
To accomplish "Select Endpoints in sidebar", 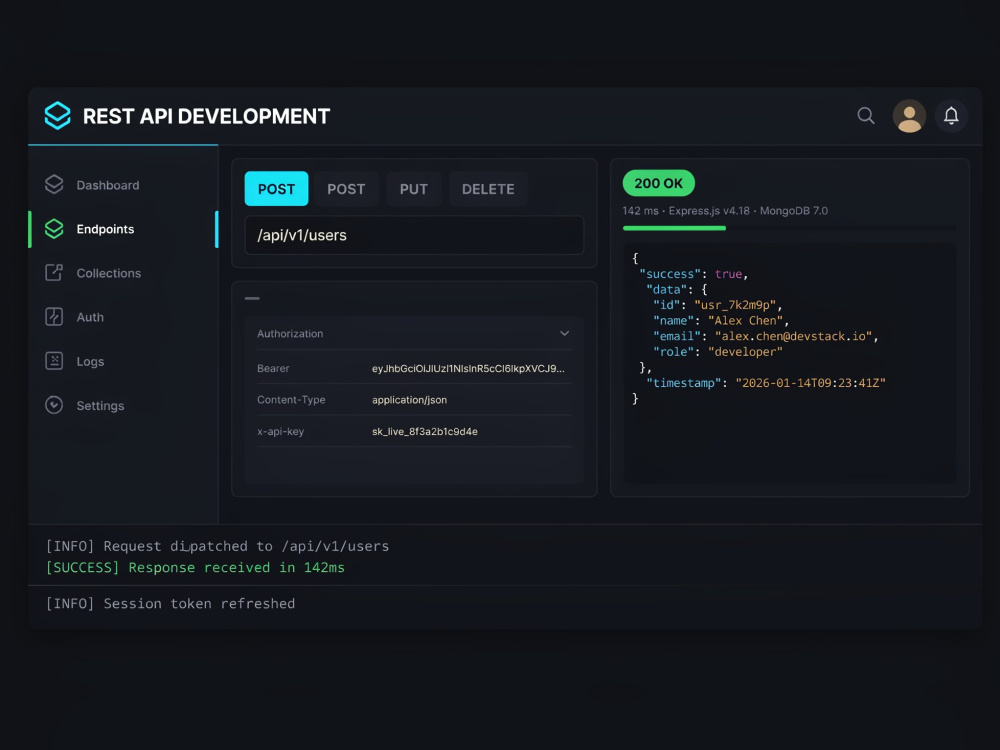I will click(105, 229).
